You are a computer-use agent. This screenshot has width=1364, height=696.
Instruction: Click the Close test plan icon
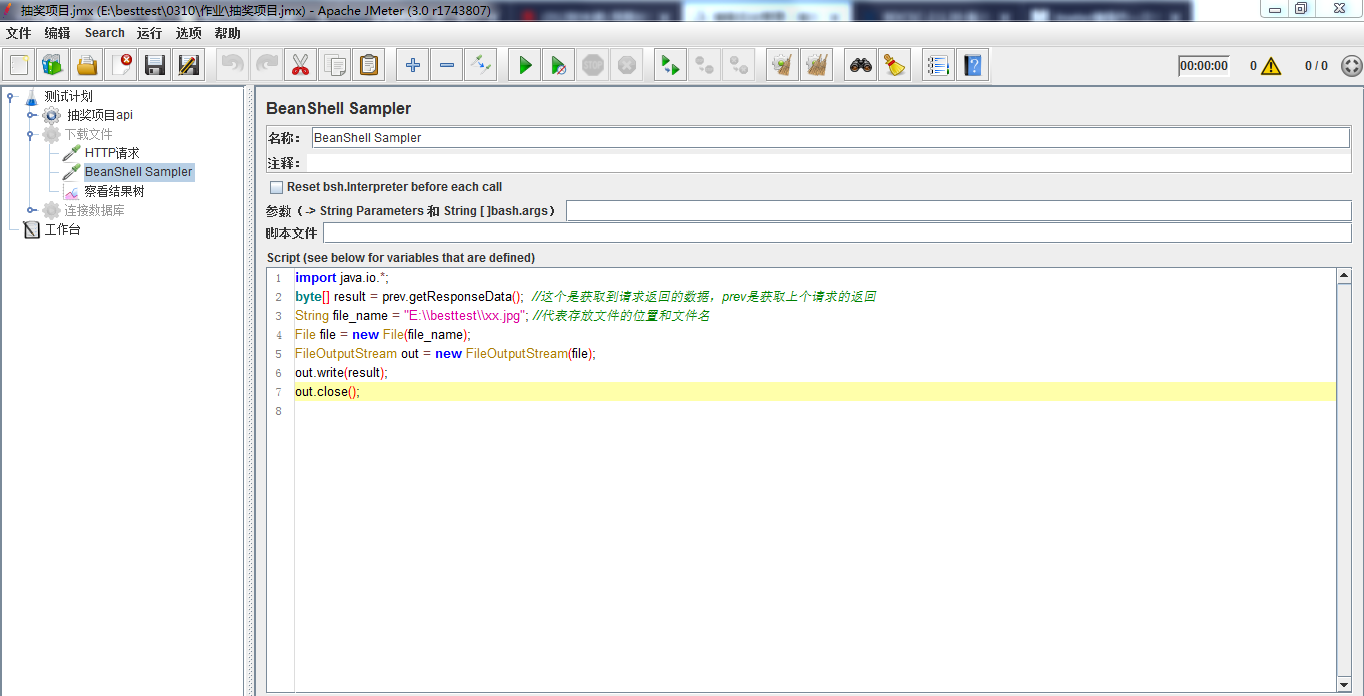pos(121,66)
